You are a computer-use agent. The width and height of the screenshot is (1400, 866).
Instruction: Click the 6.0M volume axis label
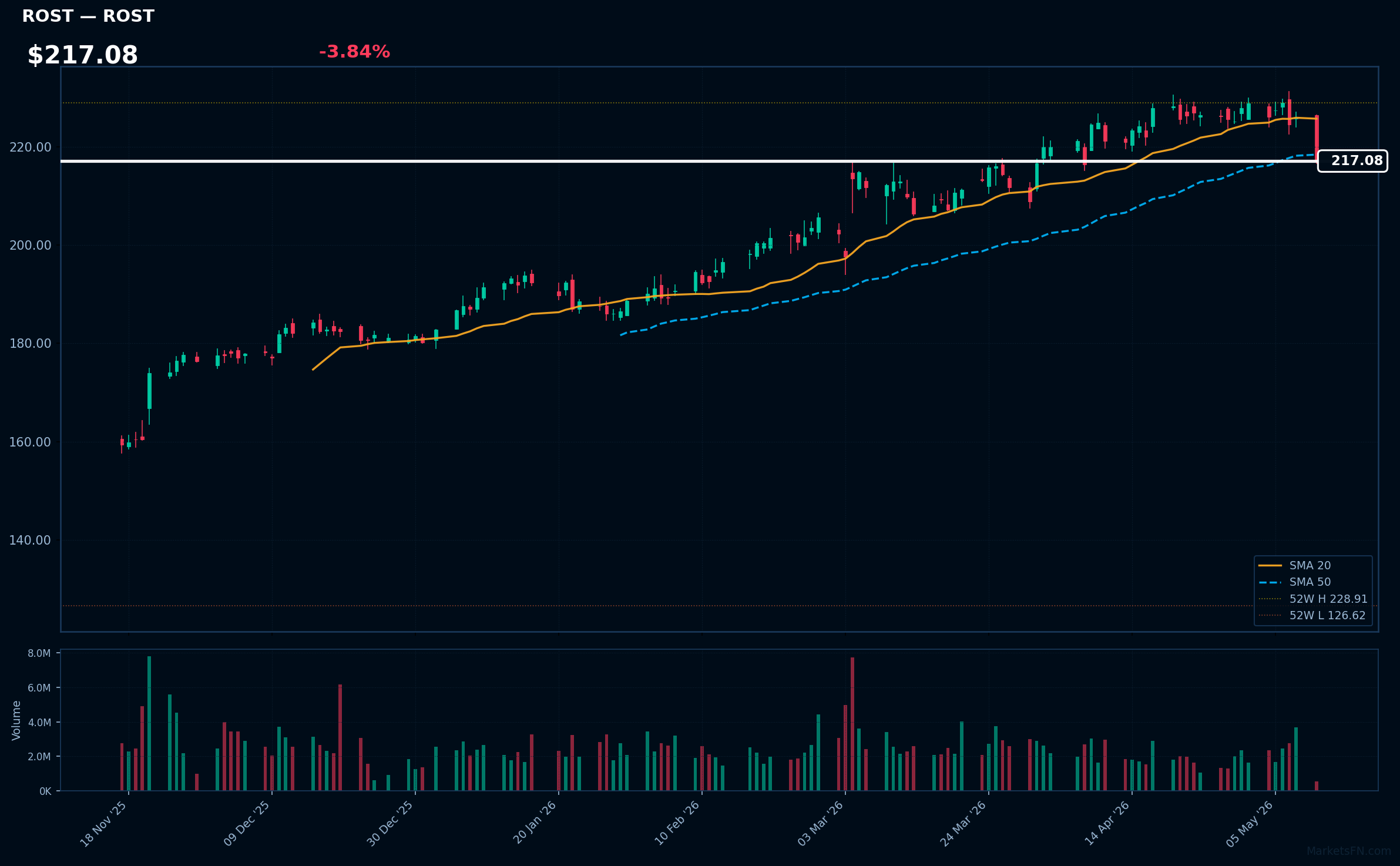click(x=39, y=688)
